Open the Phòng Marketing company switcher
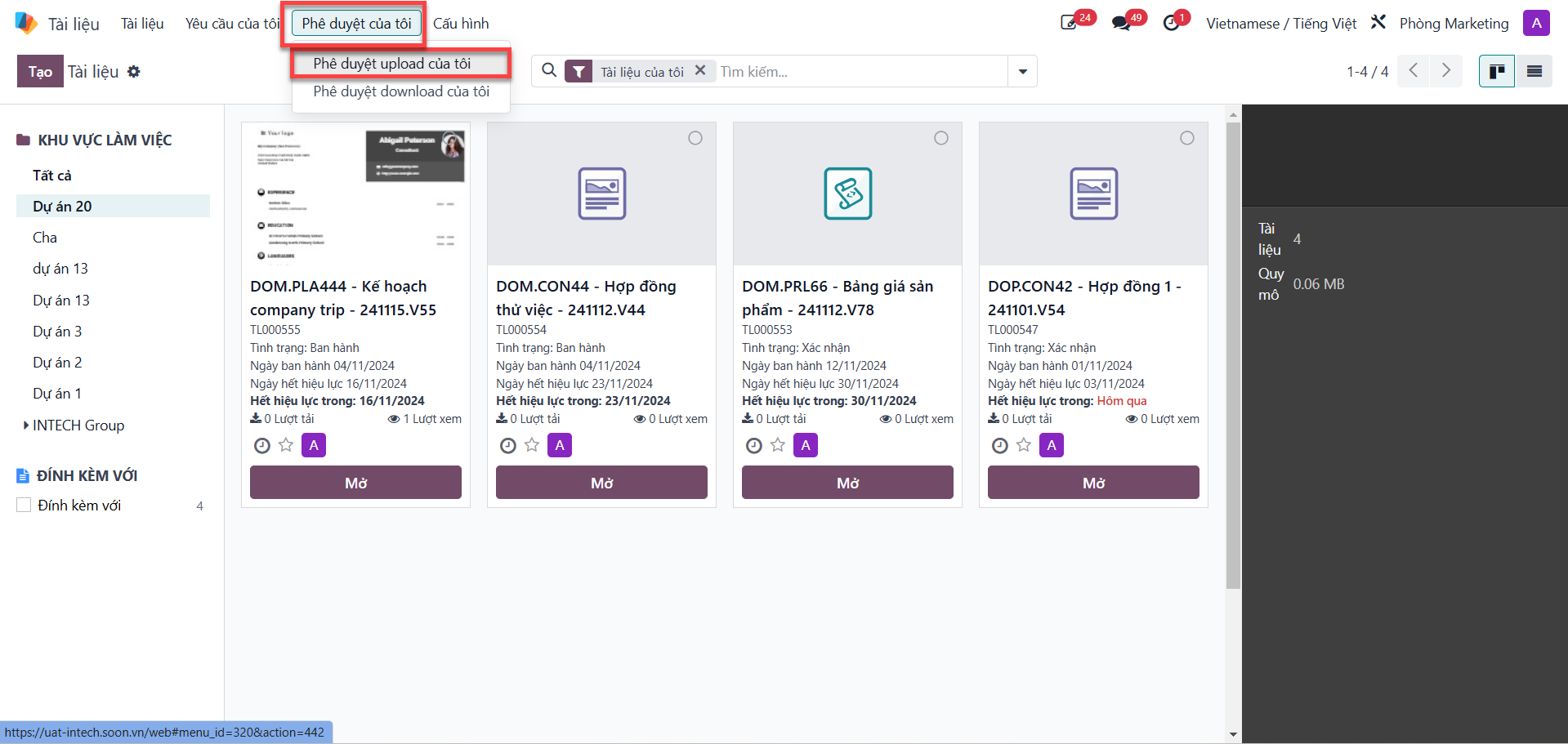Screen dimensions: 1568x744 click(x=1454, y=24)
